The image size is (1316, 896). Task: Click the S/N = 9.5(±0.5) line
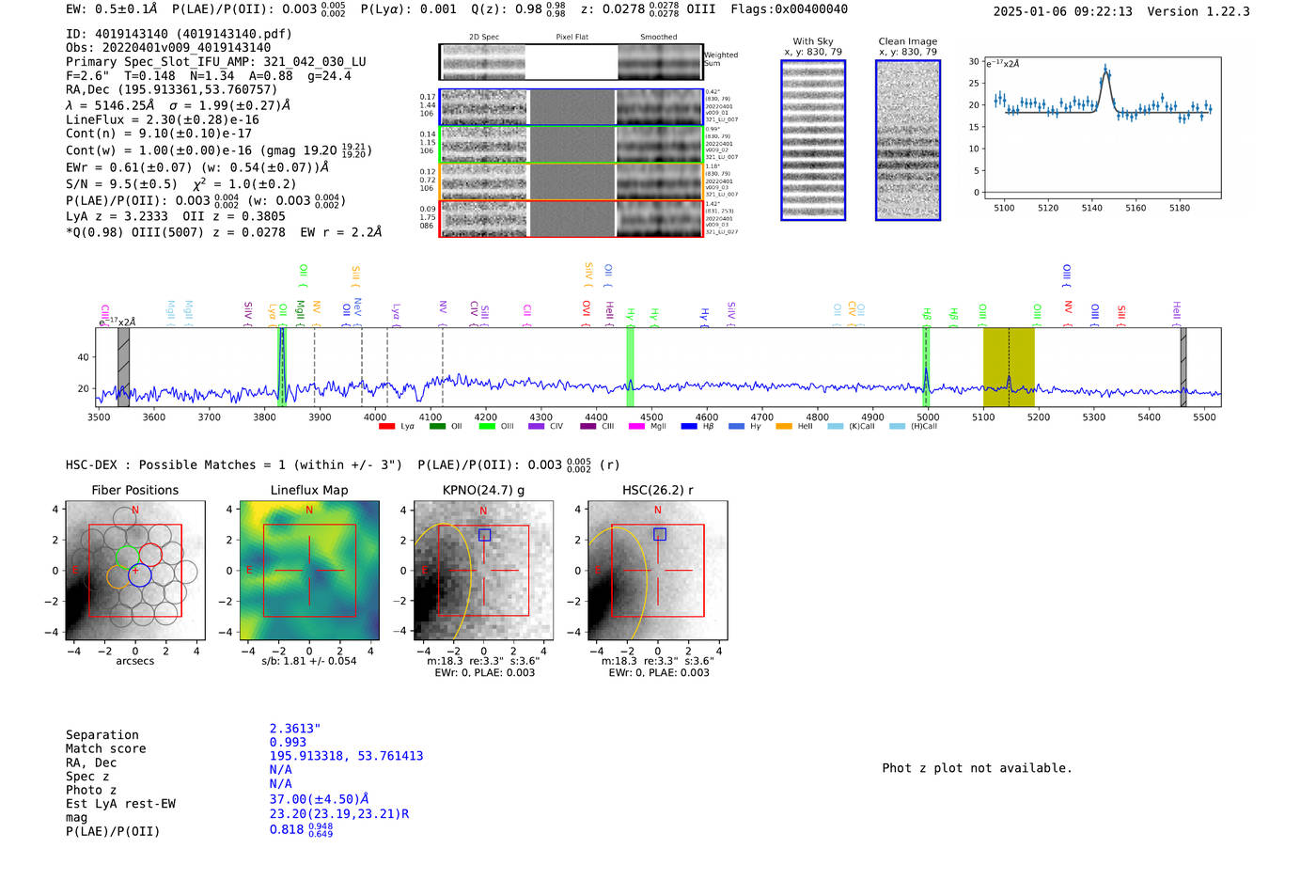(180, 184)
